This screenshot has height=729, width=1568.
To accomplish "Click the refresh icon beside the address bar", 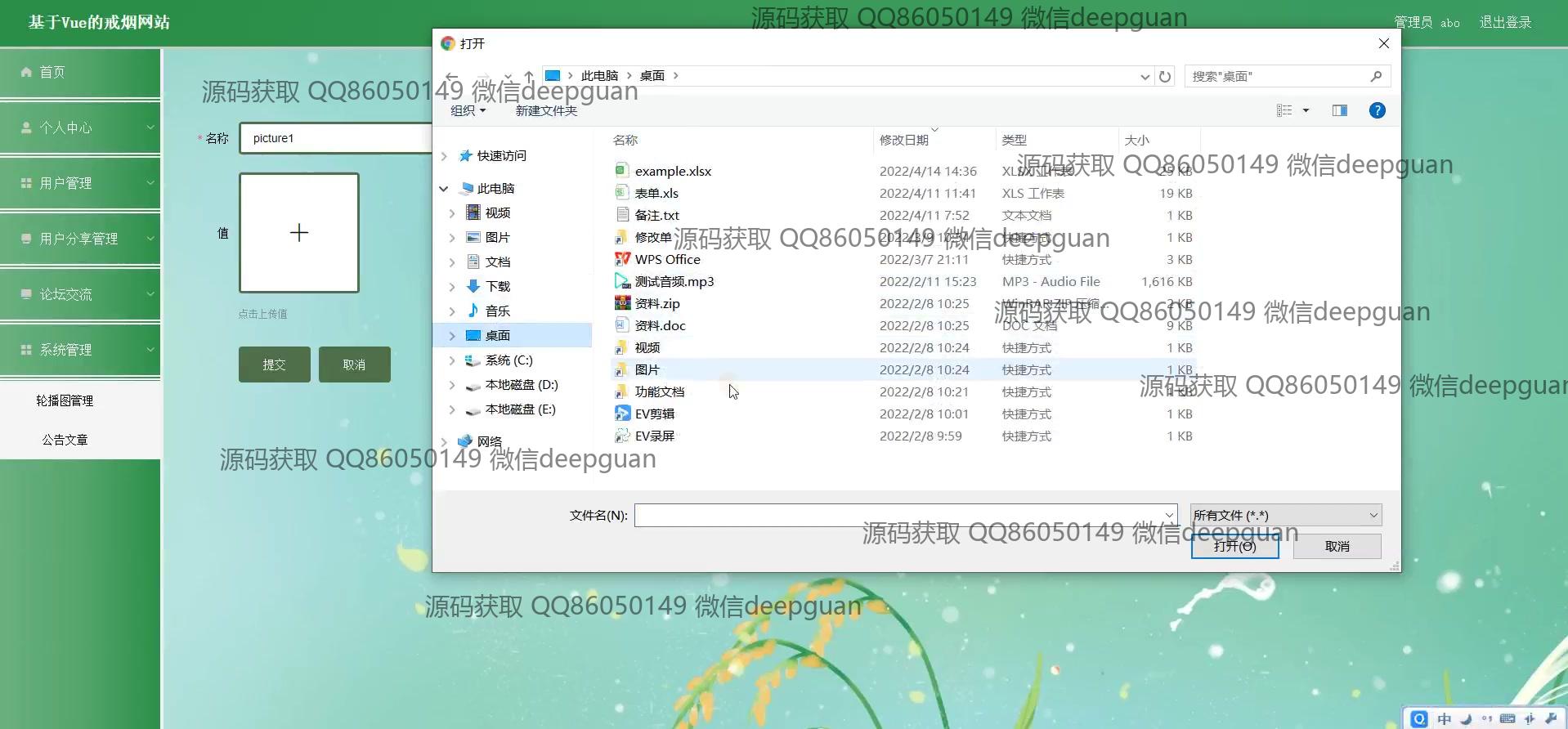I will [x=1165, y=76].
